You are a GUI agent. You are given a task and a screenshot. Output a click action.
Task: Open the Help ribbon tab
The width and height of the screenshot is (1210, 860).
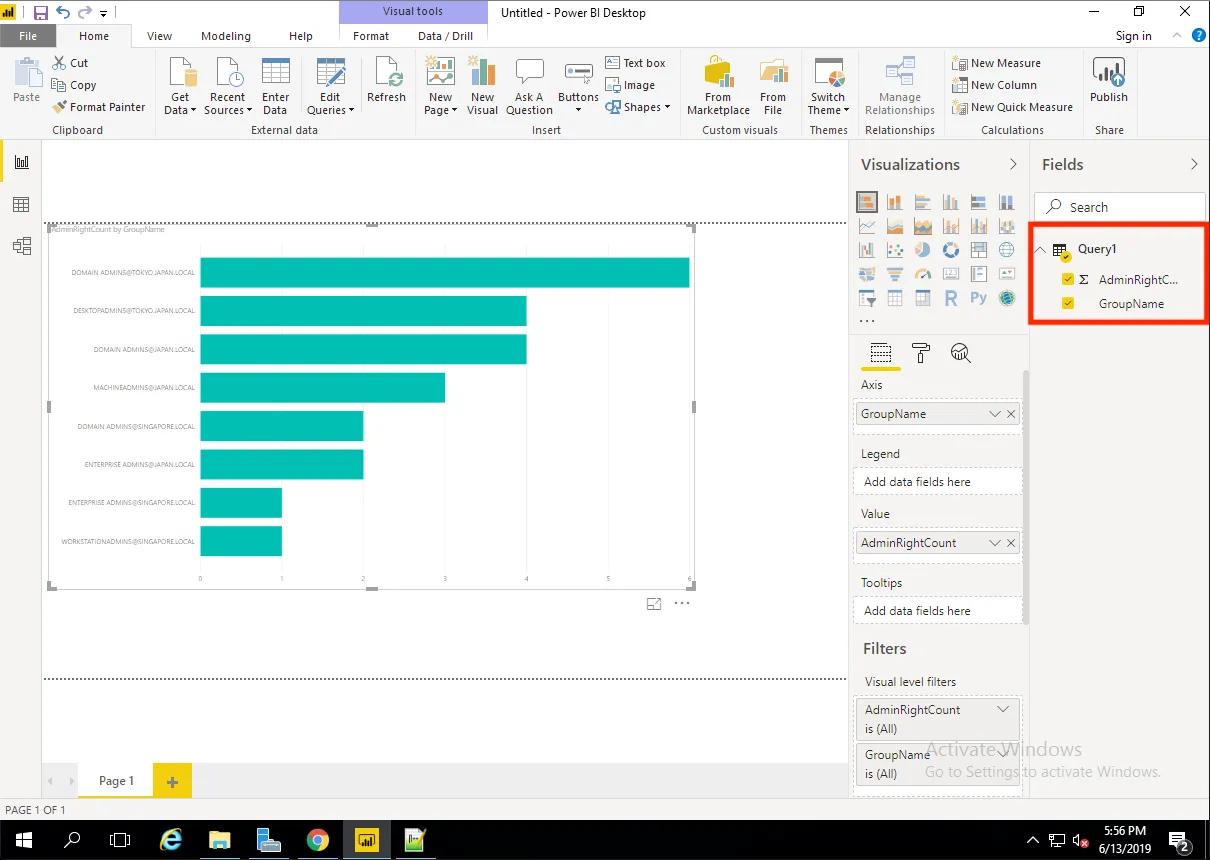pyautogui.click(x=301, y=36)
